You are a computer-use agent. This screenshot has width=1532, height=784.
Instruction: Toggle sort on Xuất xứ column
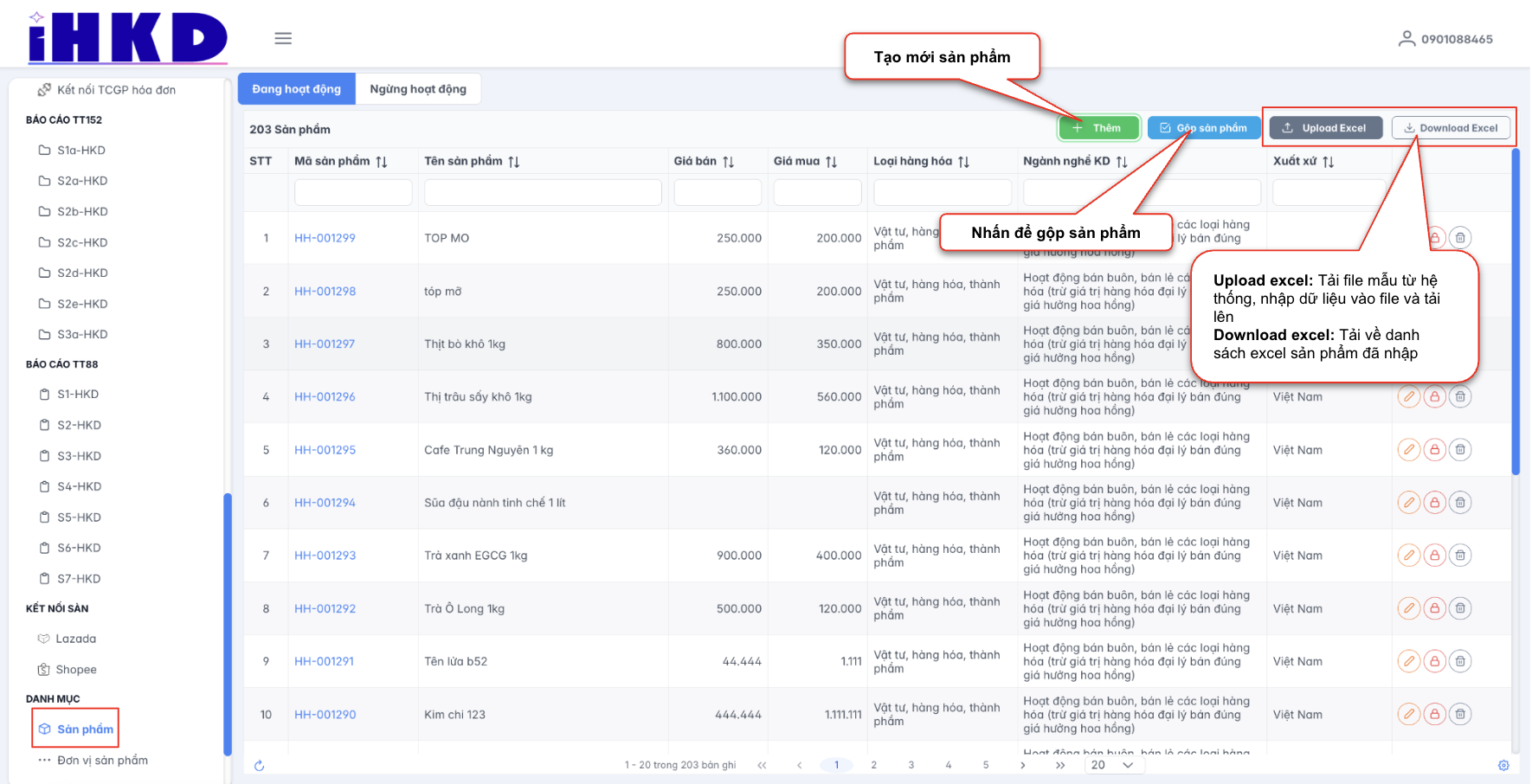click(1328, 162)
